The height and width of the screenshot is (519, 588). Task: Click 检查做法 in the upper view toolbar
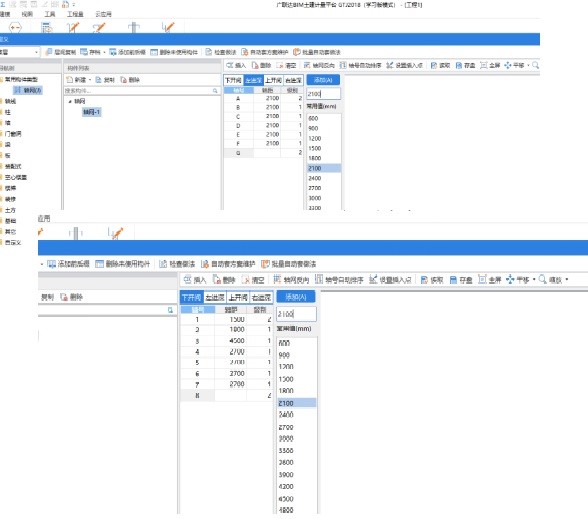pyautogui.click(x=221, y=52)
